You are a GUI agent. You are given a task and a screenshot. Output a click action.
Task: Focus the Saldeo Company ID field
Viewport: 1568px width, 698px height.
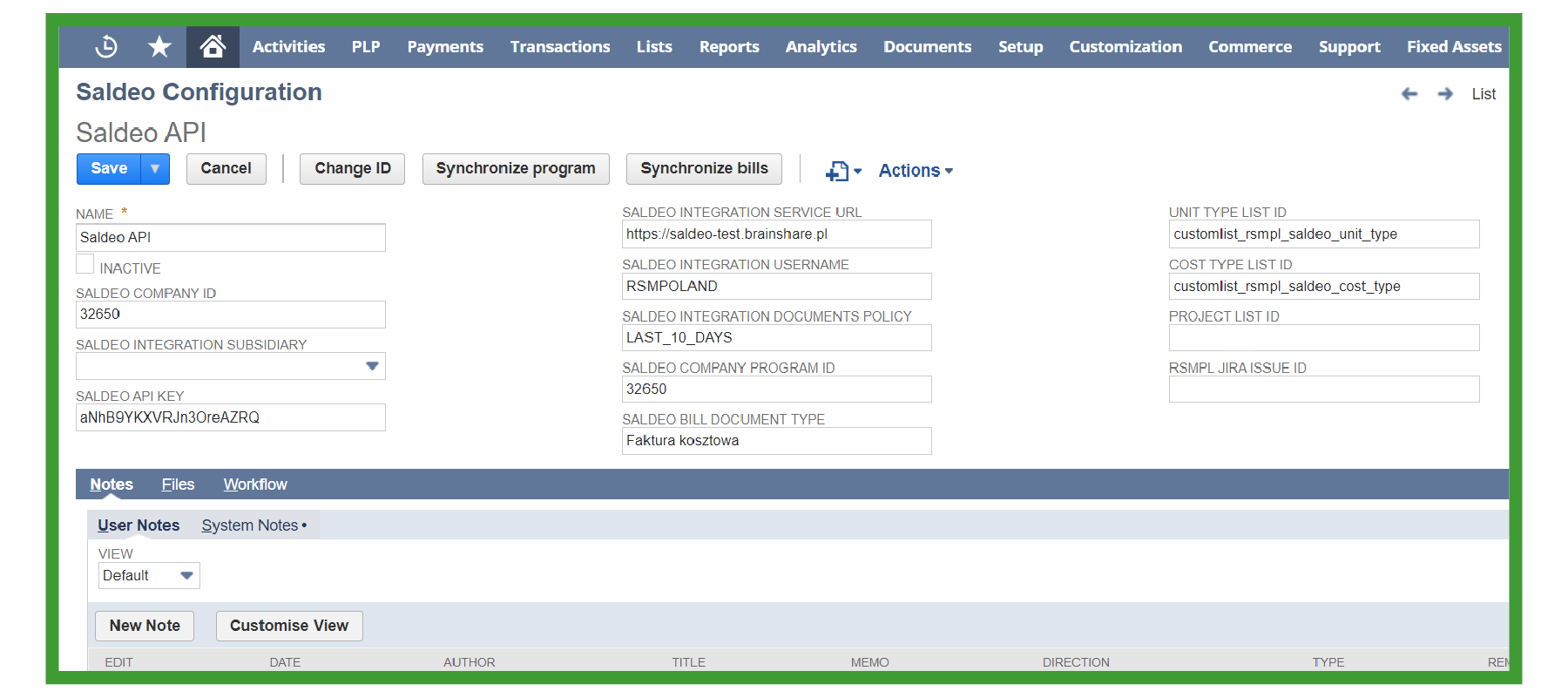pyautogui.click(x=231, y=315)
